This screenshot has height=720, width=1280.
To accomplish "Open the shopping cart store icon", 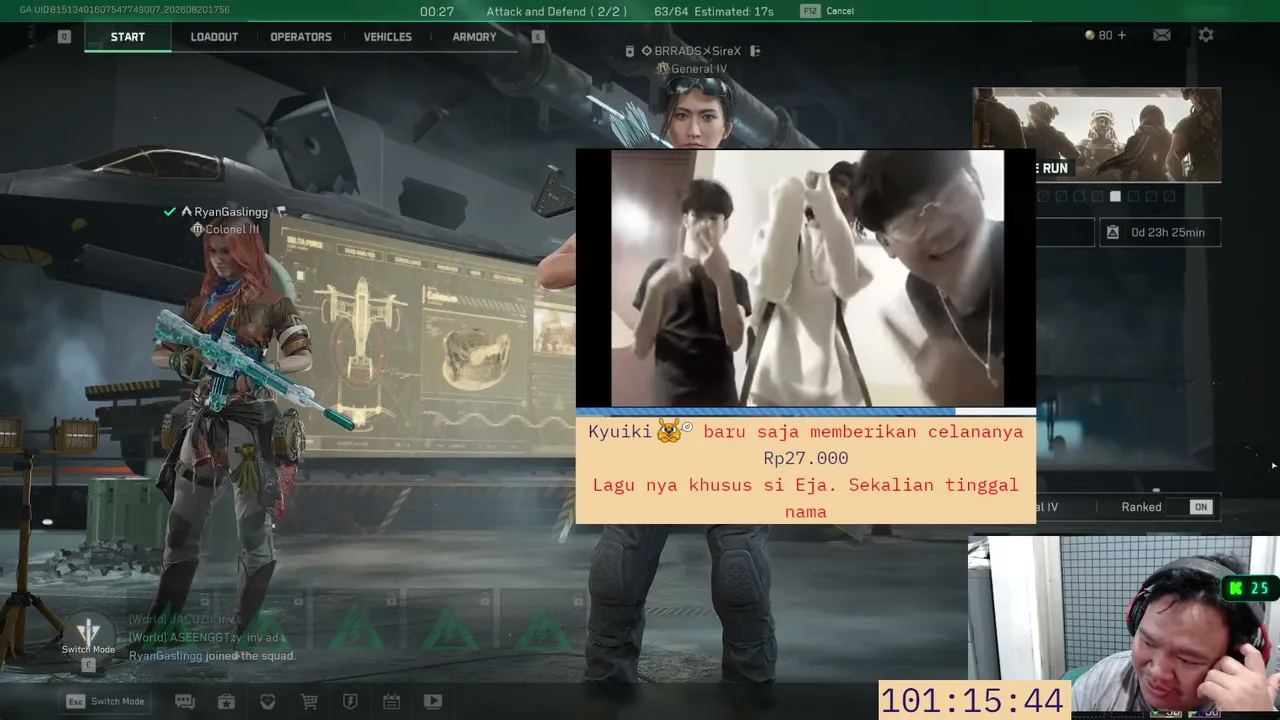I will pyautogui.click(x=309, y=702).
